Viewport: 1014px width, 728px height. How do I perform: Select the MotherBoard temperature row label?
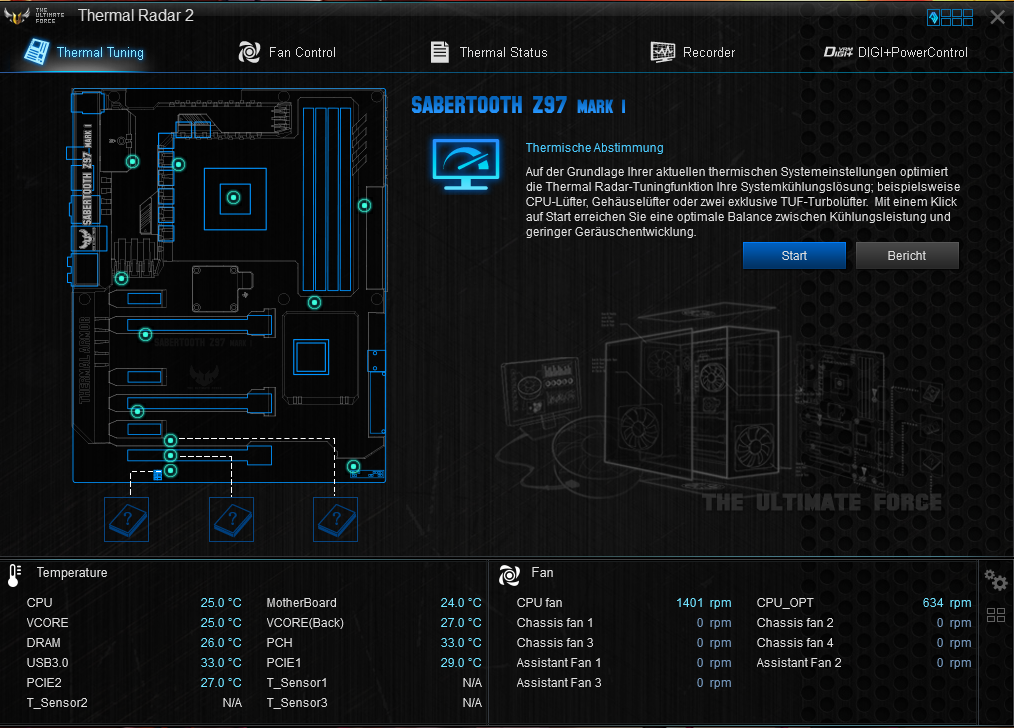coord(301,603)
